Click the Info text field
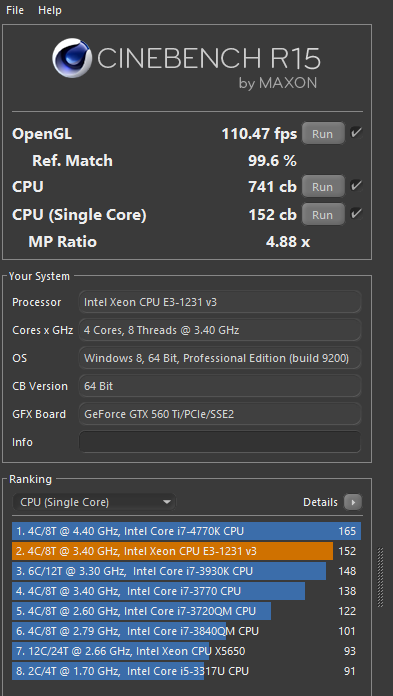This screenshot has height=696, width=393. 220,442
